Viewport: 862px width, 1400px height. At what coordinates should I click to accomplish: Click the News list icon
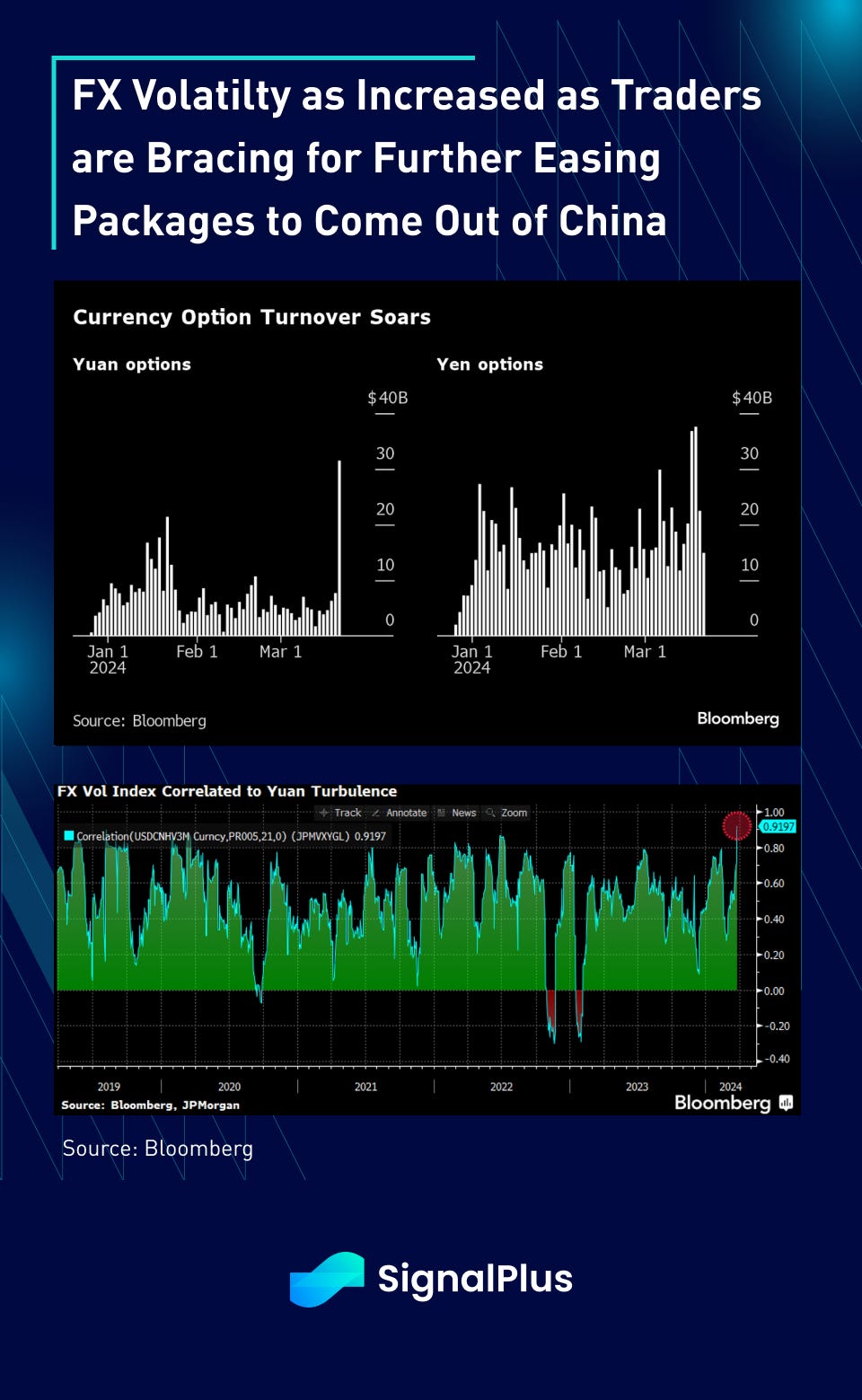pyautogui.click(x=441, y=813)
